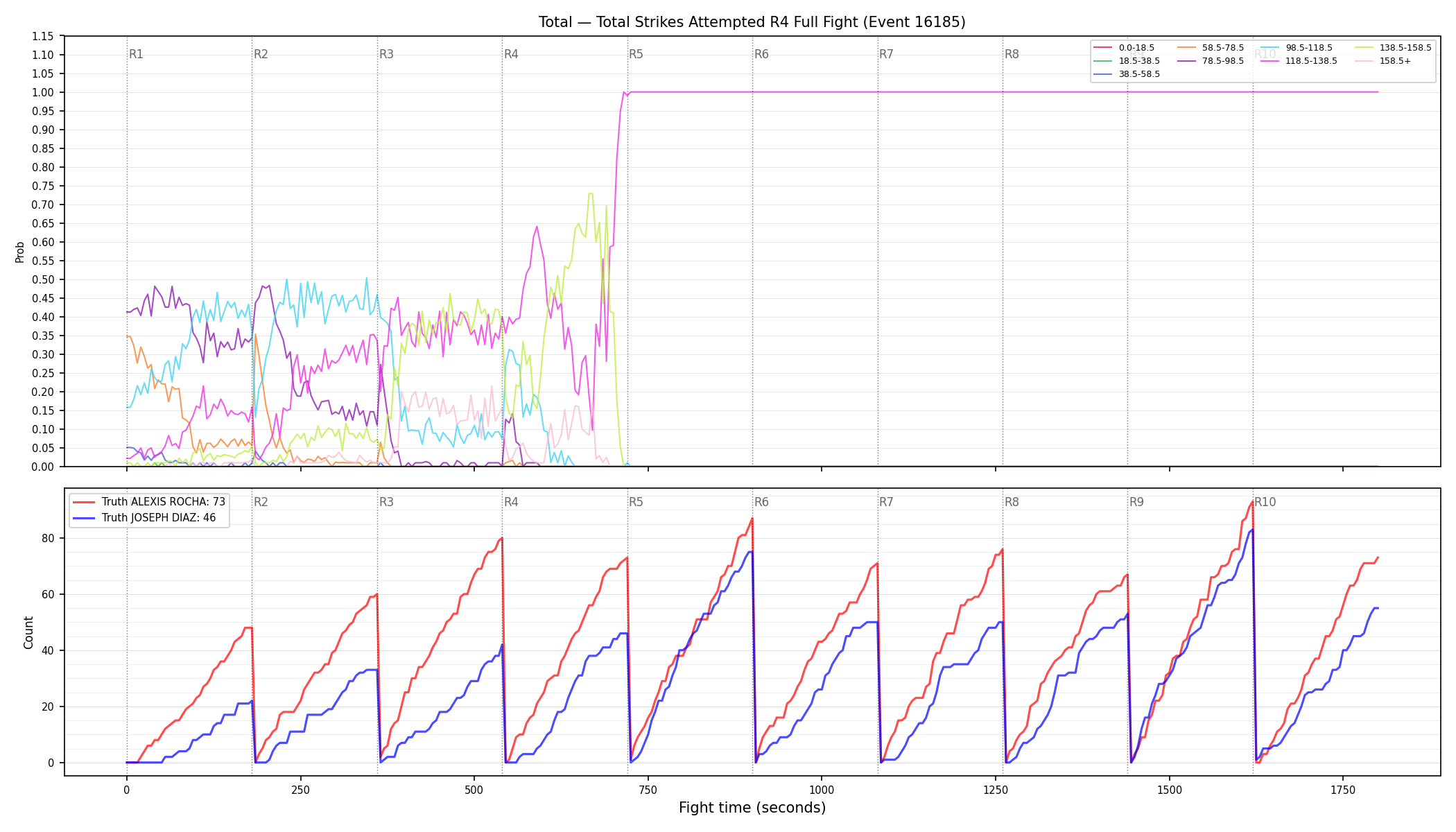Click the 58.5-78.5 legend entry
Image resolution: width=1456 pixels, height=832 pixels.
(1211, 48)
